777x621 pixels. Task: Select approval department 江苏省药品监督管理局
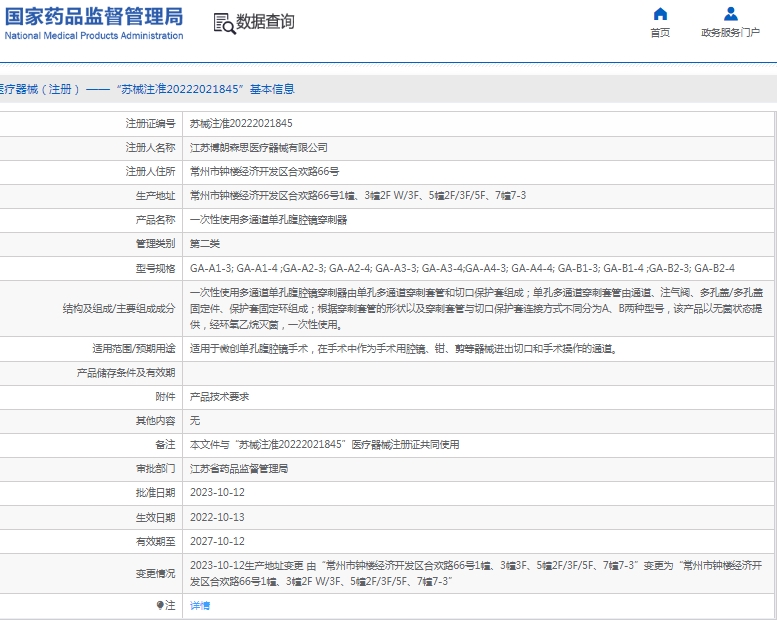pos(239,469)
